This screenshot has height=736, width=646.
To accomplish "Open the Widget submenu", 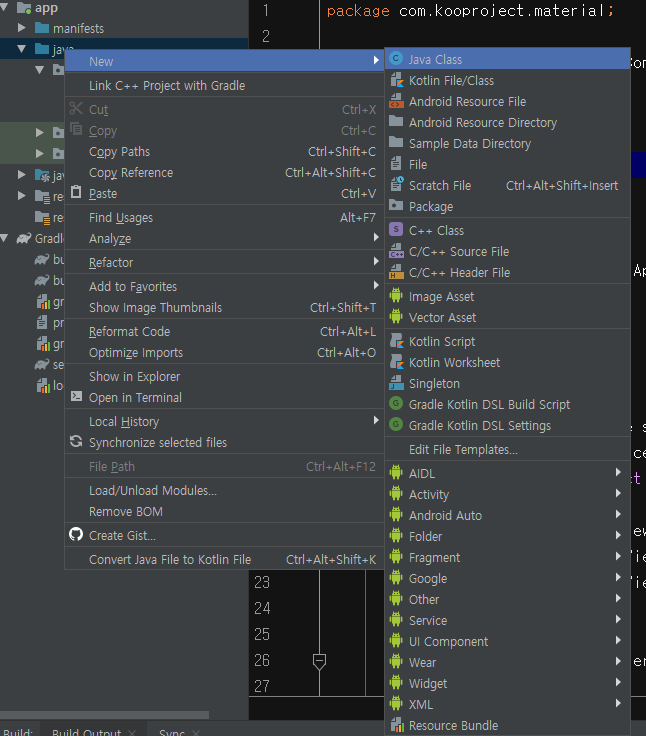I will click(508, 683).
